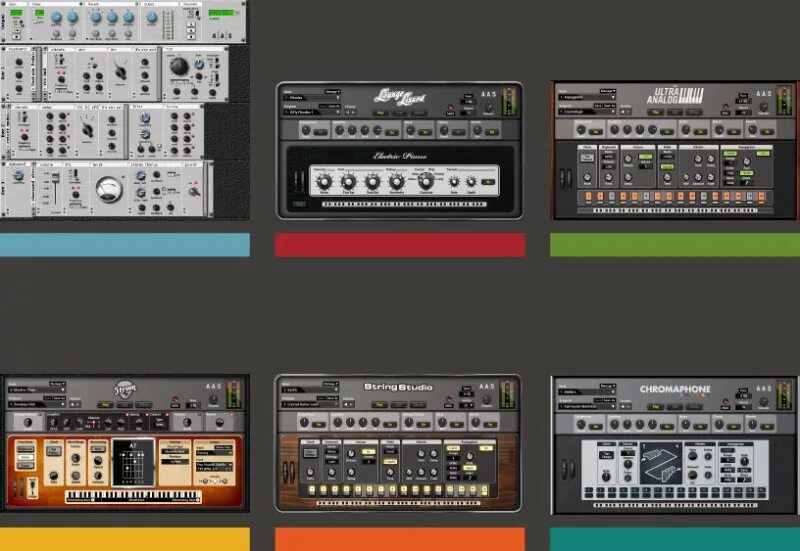Click the Pickup Symmetry knob in Lounge Lizard

[396, 182]
